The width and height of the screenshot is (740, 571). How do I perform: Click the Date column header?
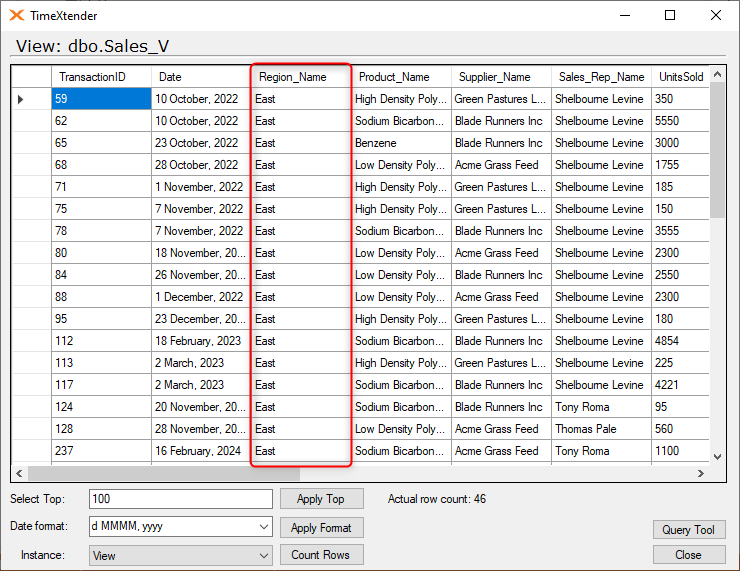point(201,77)
